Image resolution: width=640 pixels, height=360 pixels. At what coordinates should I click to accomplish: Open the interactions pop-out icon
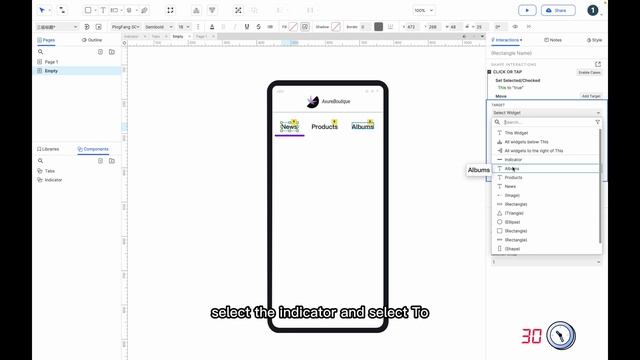click(x=598, y=64)
